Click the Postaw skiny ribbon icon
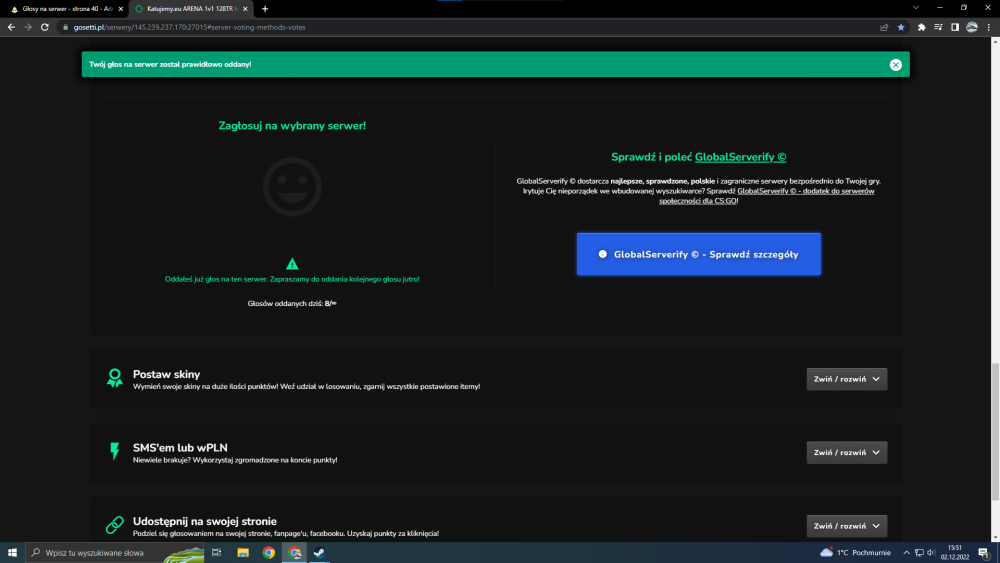The height and width of the screenshot is (563, 1000). (115, 378)
